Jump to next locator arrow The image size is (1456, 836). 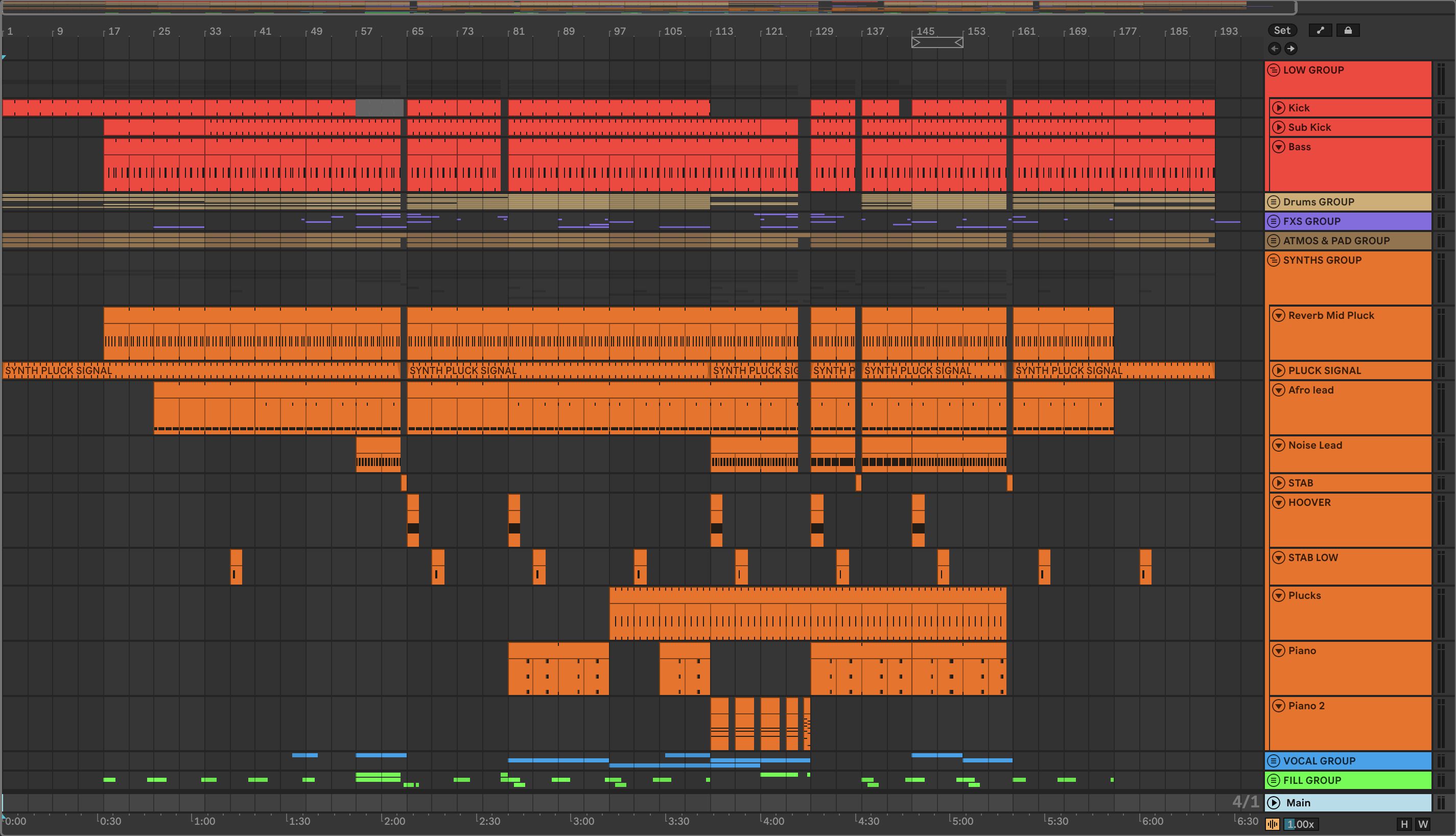(1290, 49)
